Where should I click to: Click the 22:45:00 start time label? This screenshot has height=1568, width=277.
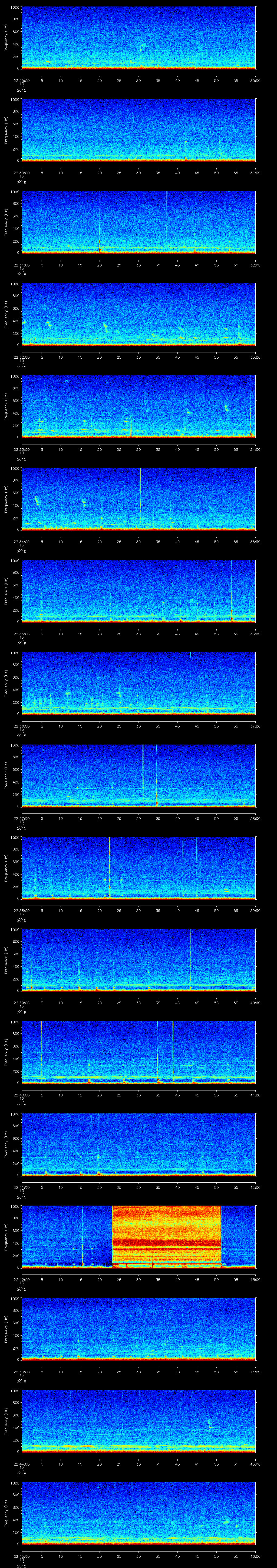[x=21, y=1556]
